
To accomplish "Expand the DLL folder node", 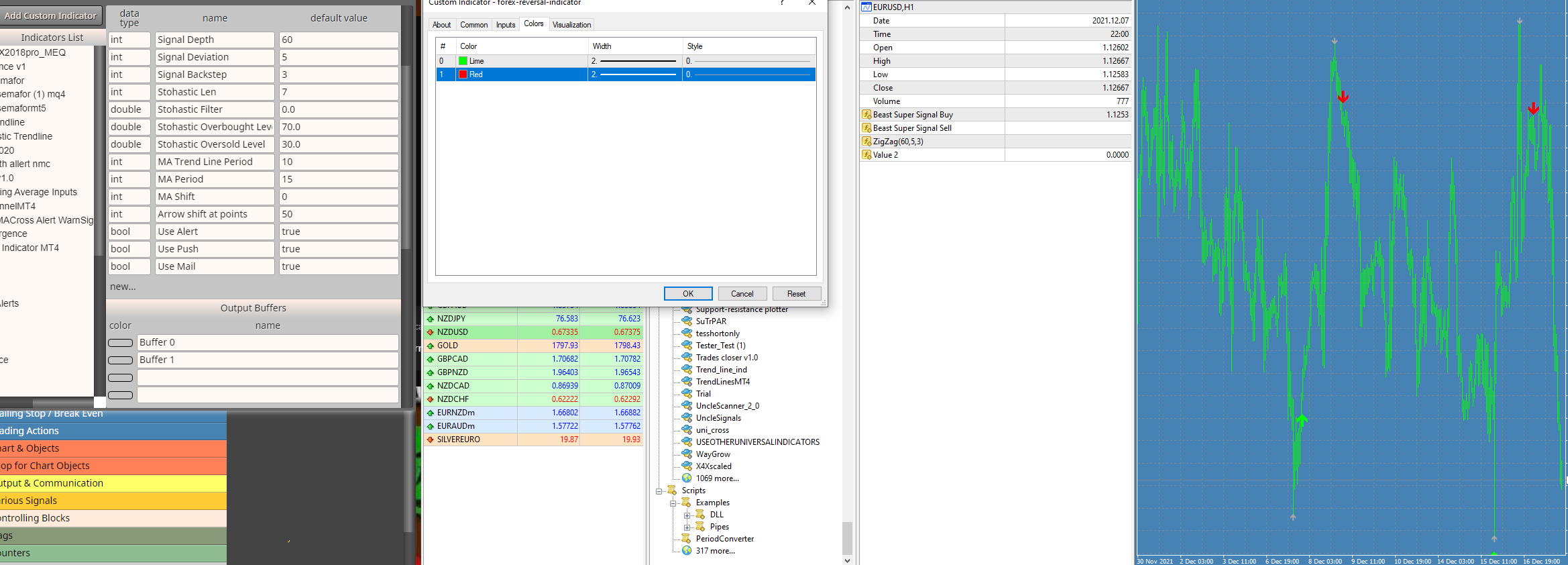I will [x=687, y=515].
